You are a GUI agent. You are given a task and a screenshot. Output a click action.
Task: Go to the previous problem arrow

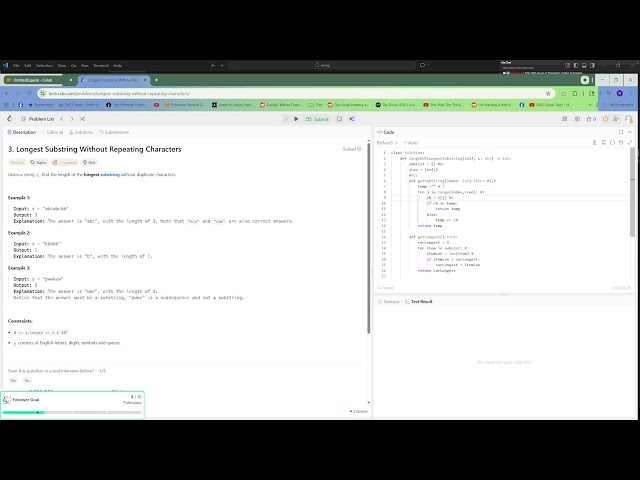[x=62, y=119]
